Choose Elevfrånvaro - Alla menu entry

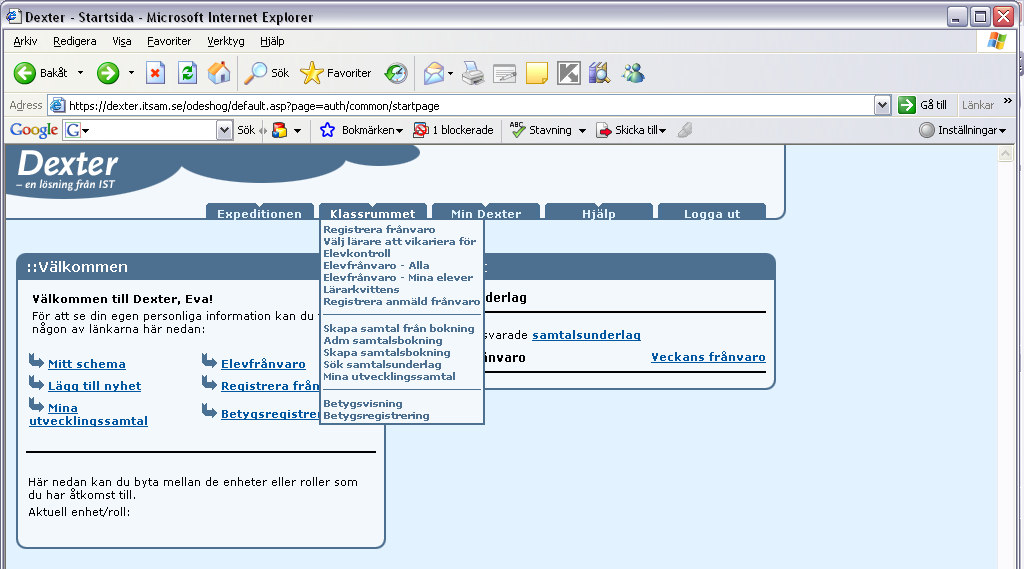click(x=376, y=265)
